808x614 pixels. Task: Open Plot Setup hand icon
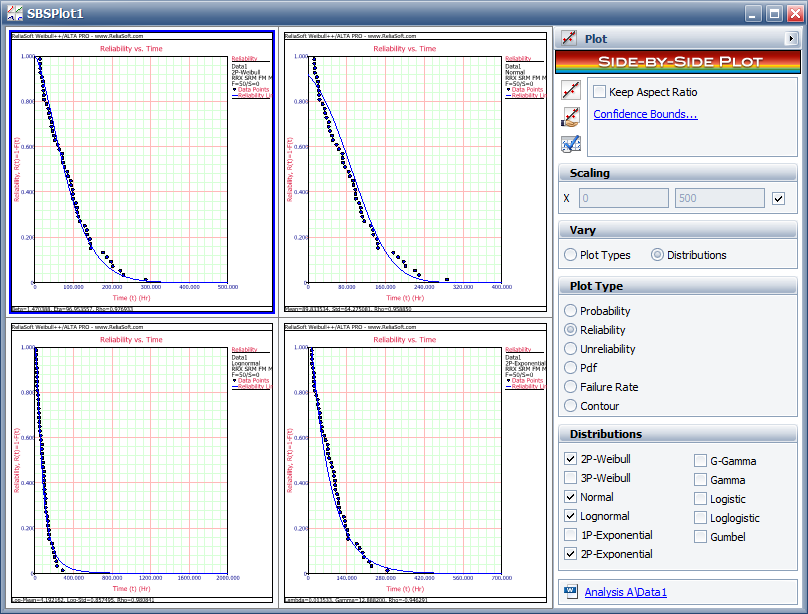coord(571,118)
